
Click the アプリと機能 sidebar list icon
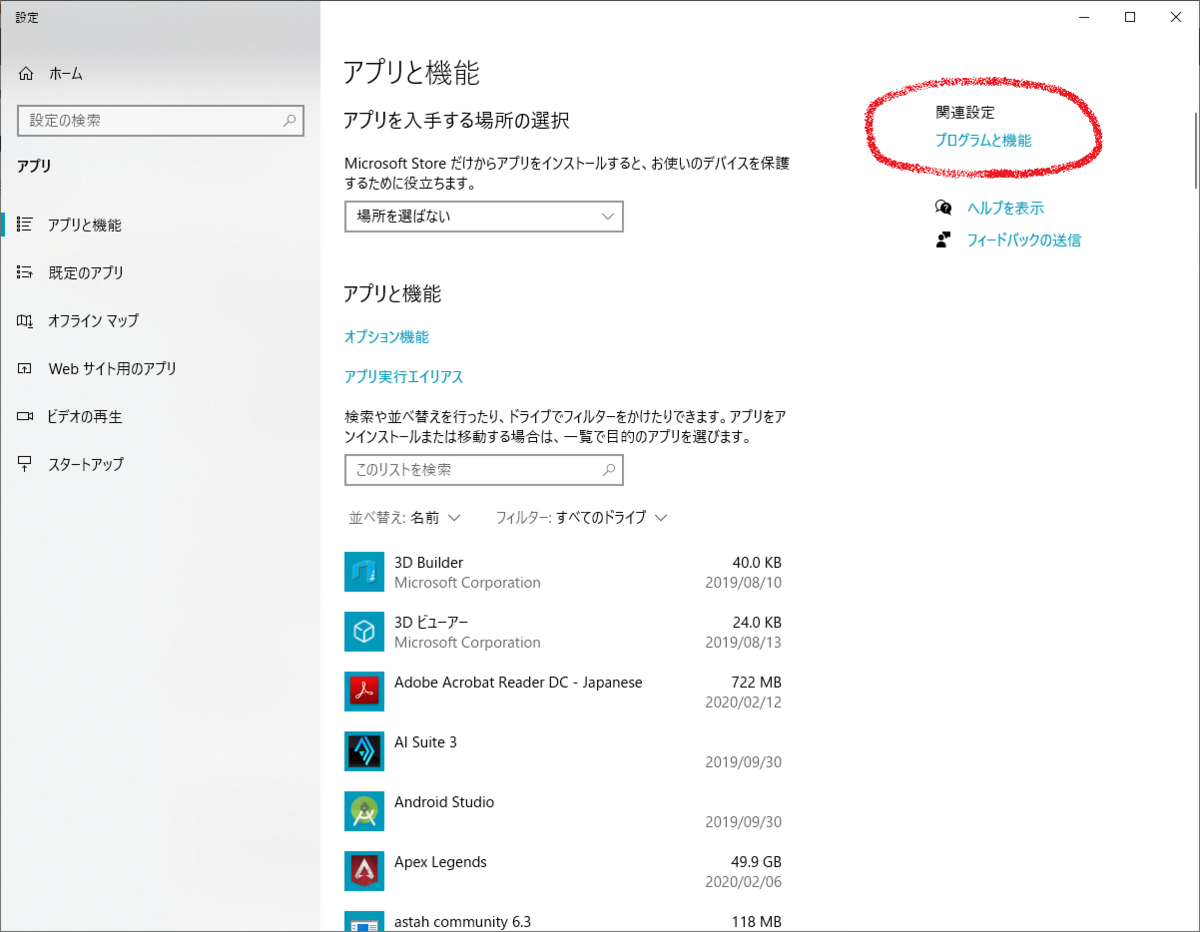point(26,225)
